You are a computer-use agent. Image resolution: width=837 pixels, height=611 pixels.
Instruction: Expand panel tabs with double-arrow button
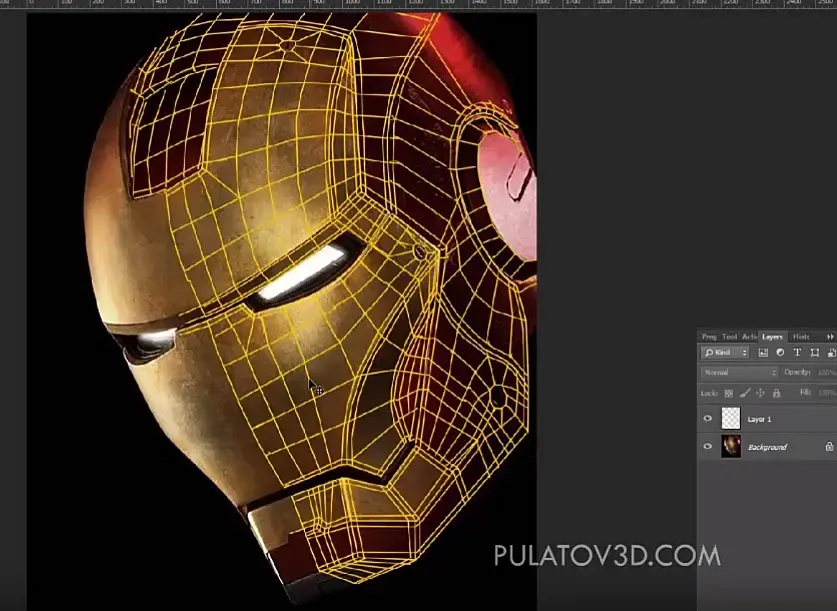tap(830, 336)
